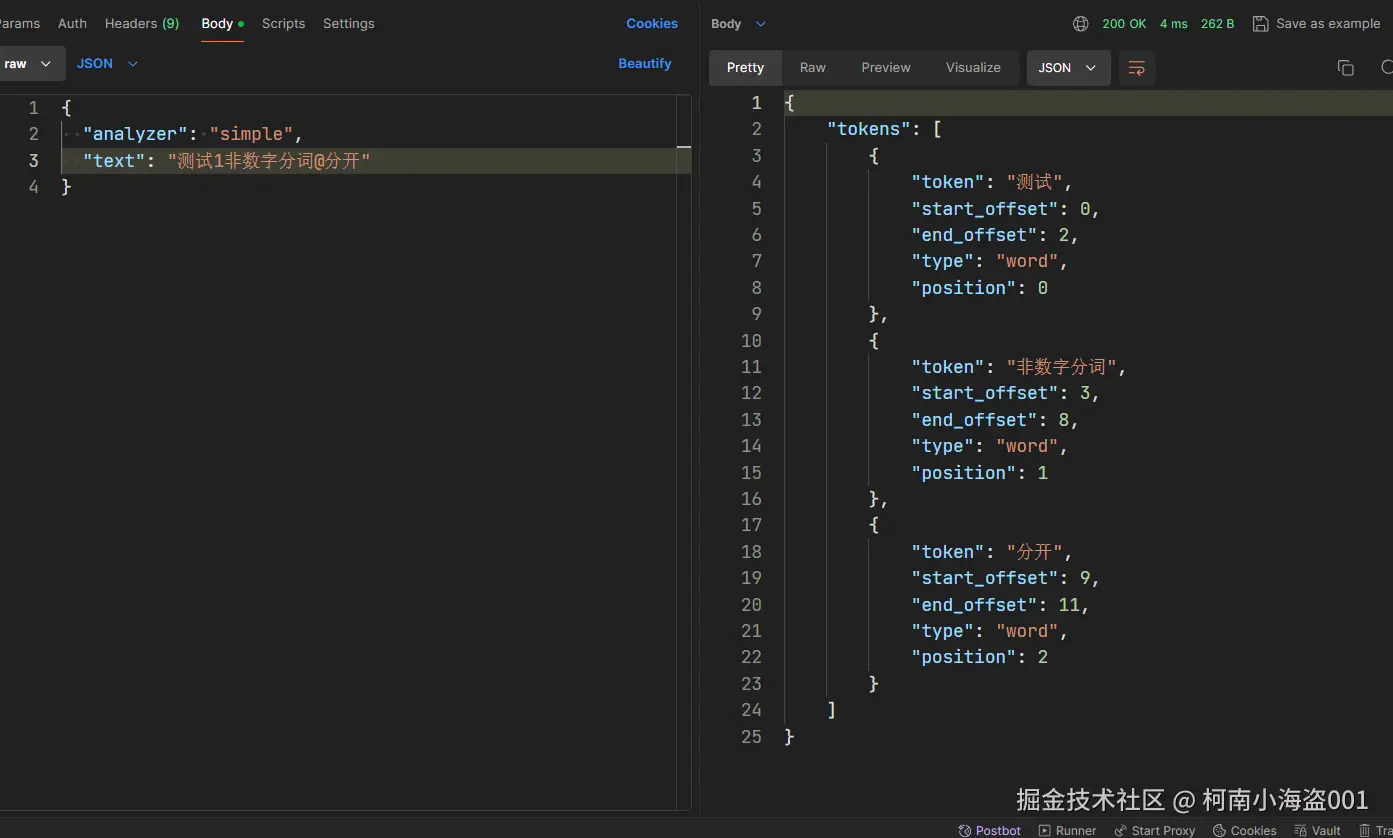
Task: Click the "position": 1 response line
Action: (x=979, y=472)
